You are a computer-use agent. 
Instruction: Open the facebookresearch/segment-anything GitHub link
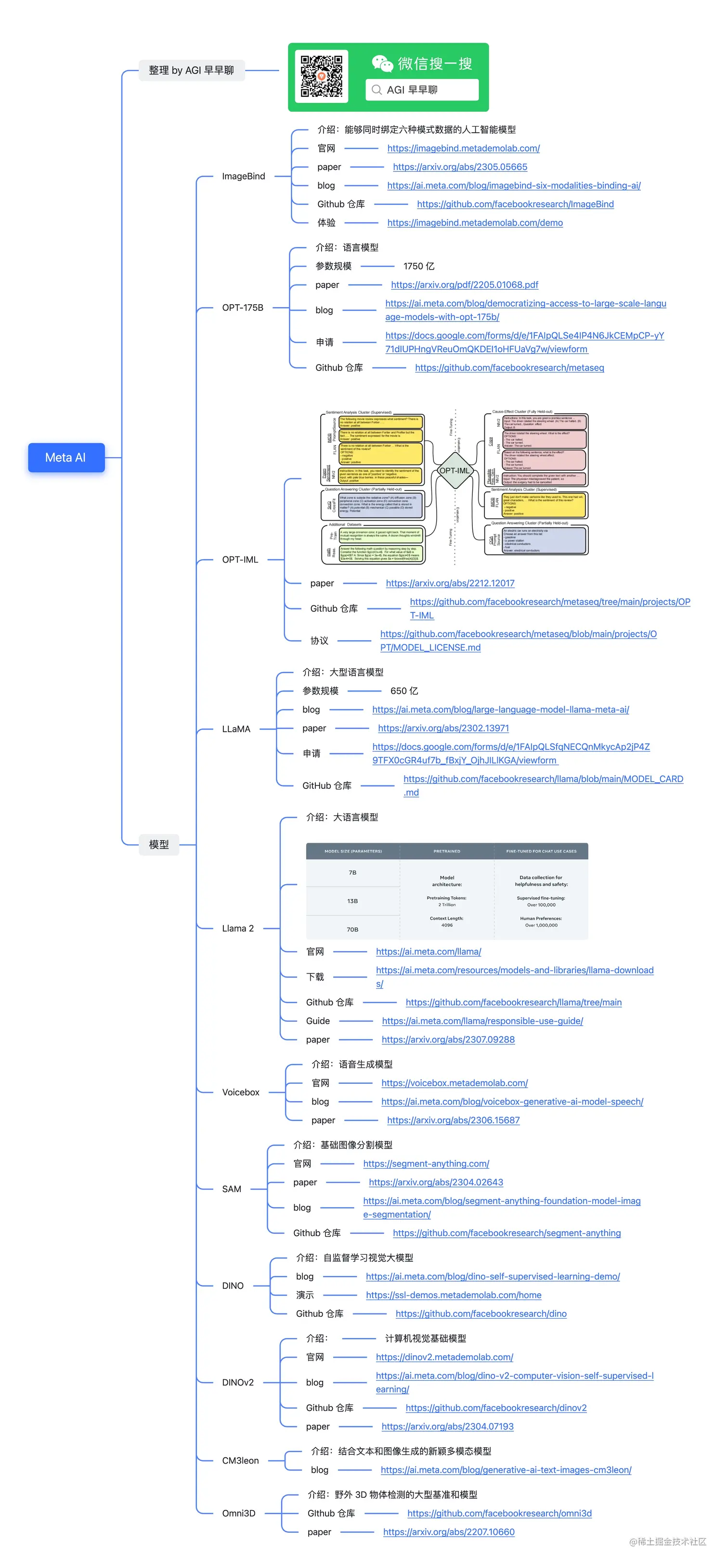point(507,1233)
